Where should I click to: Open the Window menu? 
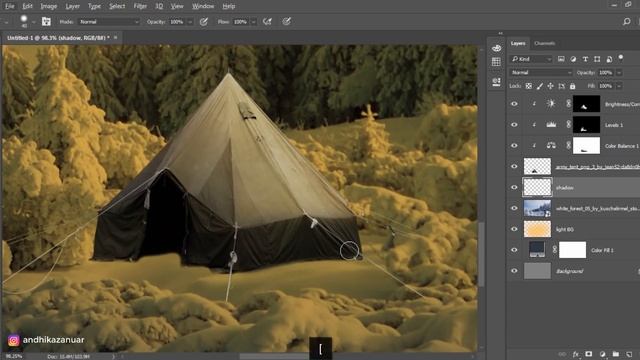203,6
